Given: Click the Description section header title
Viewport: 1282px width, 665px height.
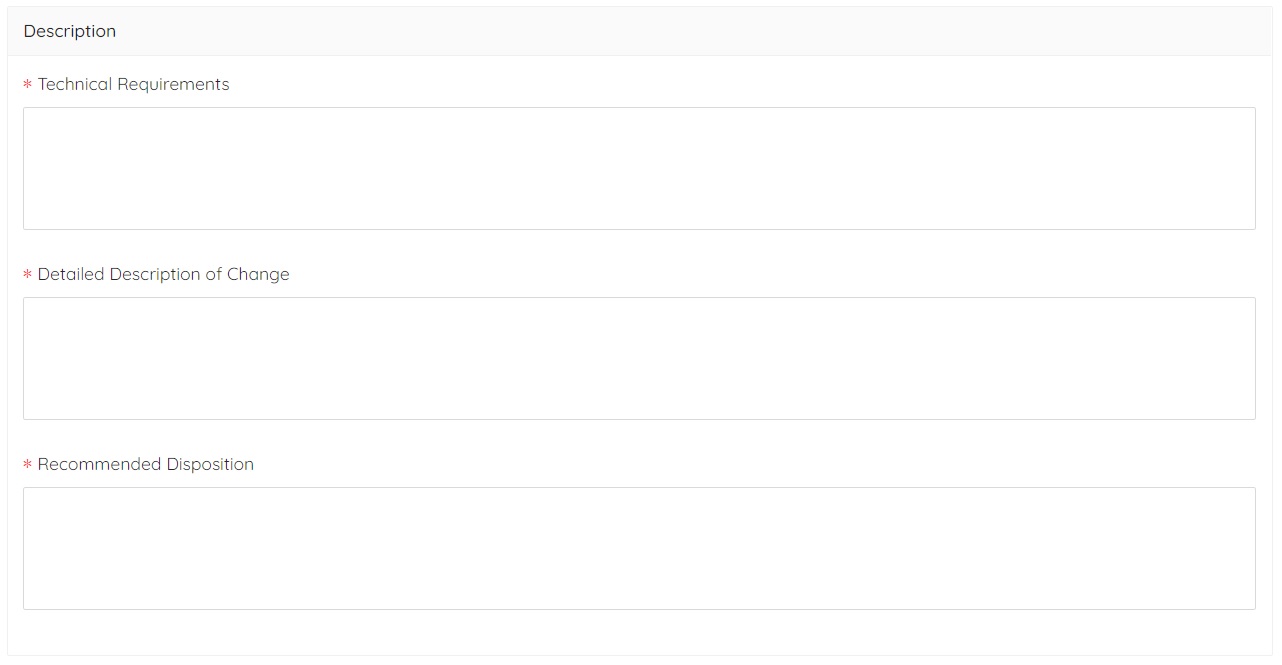Looking at the screenshot, I should tap(70, 31).
